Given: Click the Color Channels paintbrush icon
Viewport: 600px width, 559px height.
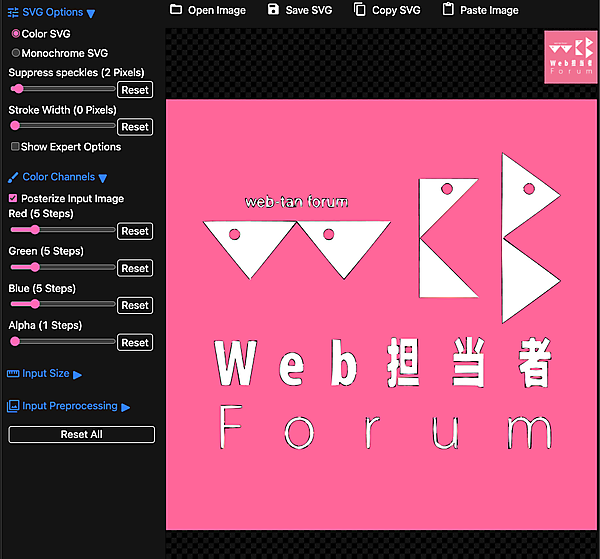Looking at the screenshot, I should (x=13, y=177).
